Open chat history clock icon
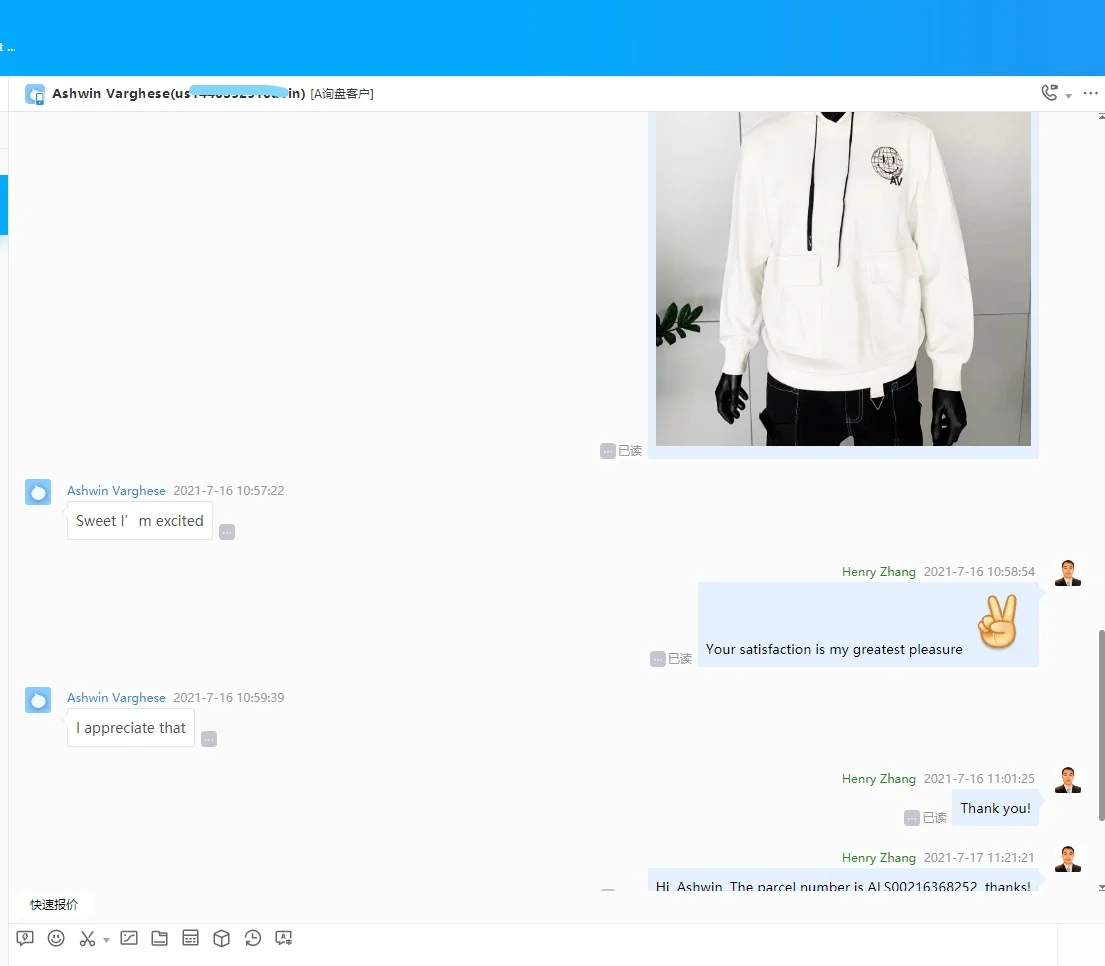Screen dimensions: 1105x966 coord(252,938)
